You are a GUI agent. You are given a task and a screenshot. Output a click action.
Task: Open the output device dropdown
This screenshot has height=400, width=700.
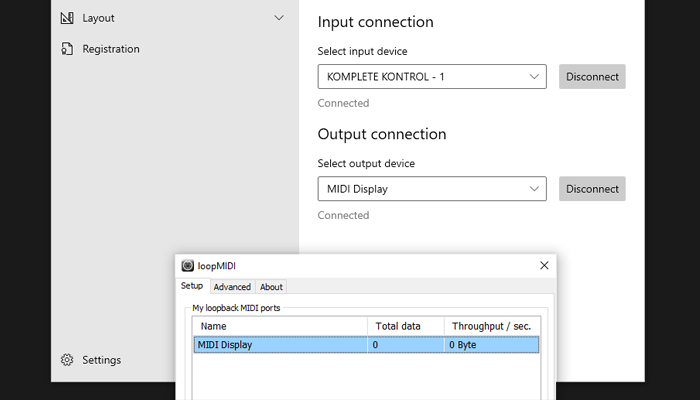432,188
